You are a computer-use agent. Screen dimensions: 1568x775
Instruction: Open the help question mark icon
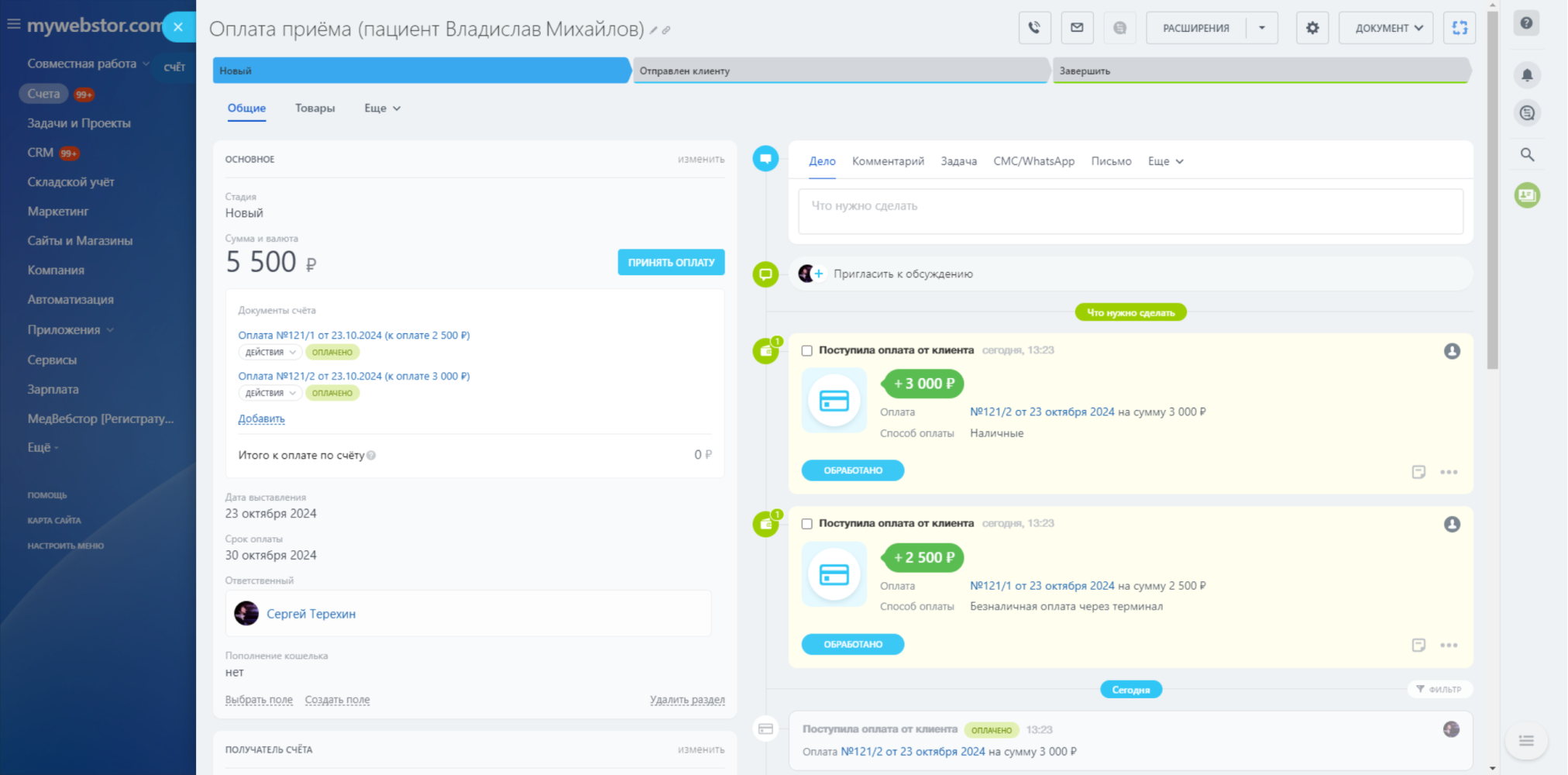(x=1526, y=23)
